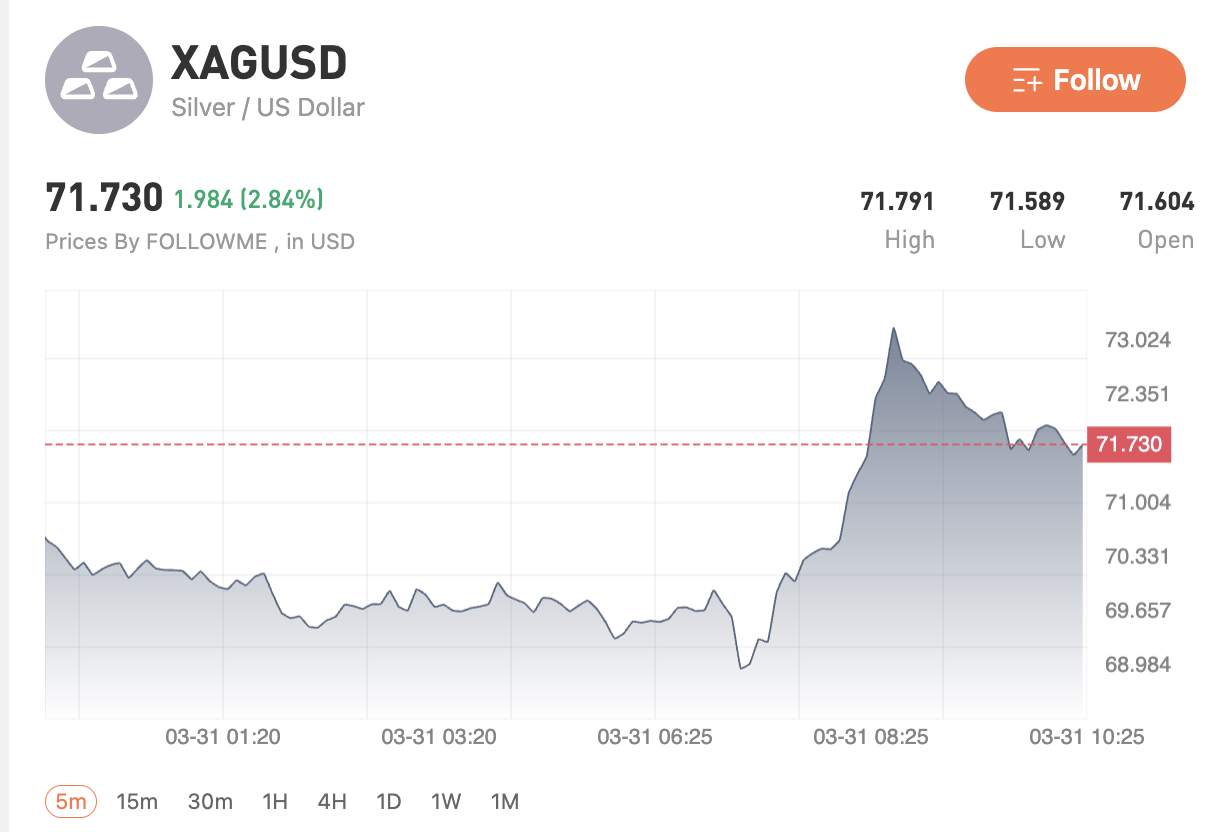Select the 5m timeframe

(71, 801)
